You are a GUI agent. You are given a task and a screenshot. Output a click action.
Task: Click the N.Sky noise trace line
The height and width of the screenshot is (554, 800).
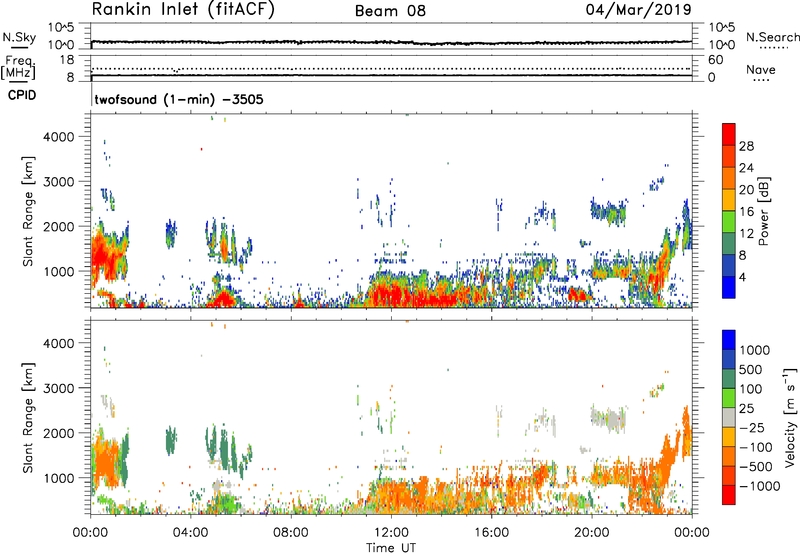(391, 42)
